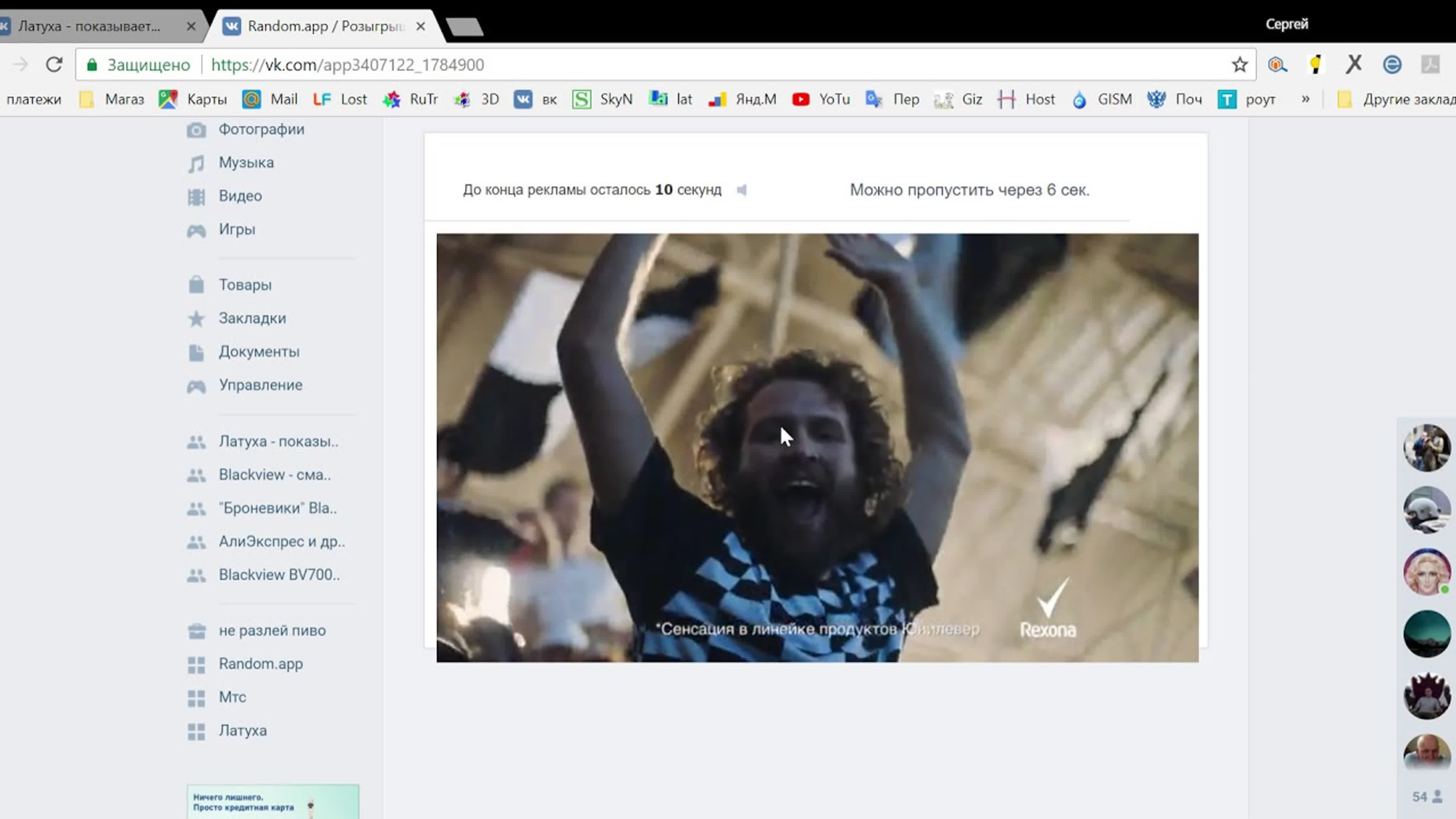This screenshot has width=1456, height=819.
Task: Mute the ad with the speaker icon
Action: pyautogui.click(x=742, y=190)
